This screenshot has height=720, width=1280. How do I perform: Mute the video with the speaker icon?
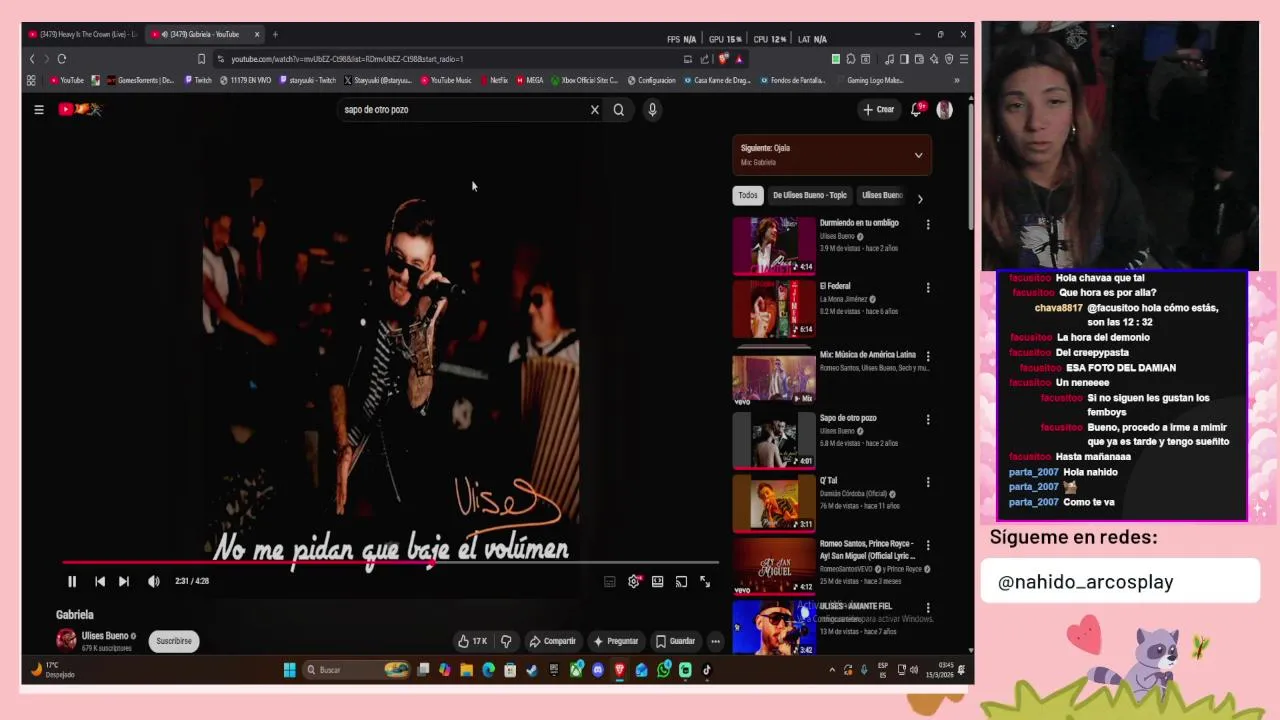point(153,581)
